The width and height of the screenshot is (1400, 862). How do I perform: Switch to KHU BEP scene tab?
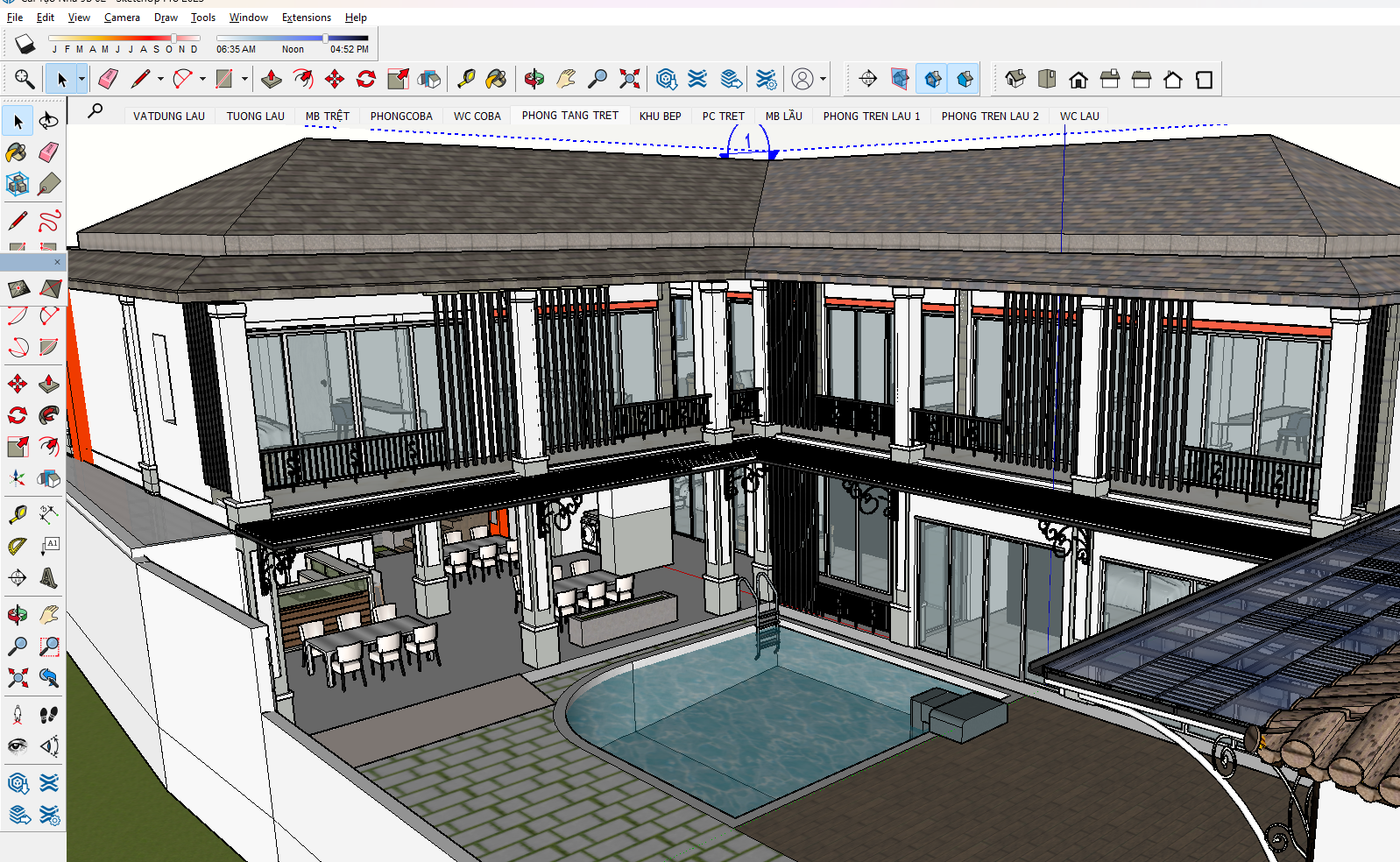pyautogui.click(x=661, y=116)
